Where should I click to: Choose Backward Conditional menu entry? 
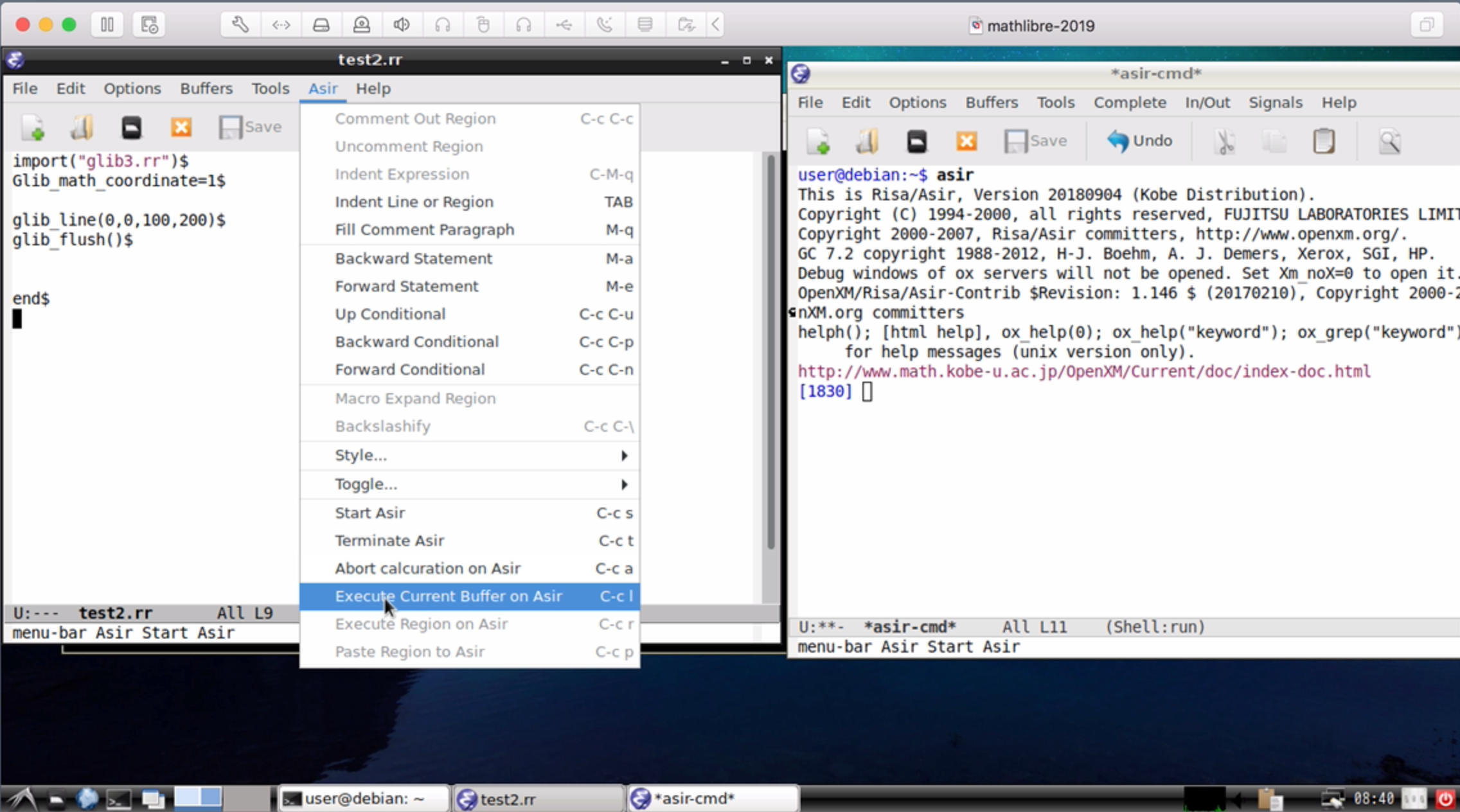470,342
